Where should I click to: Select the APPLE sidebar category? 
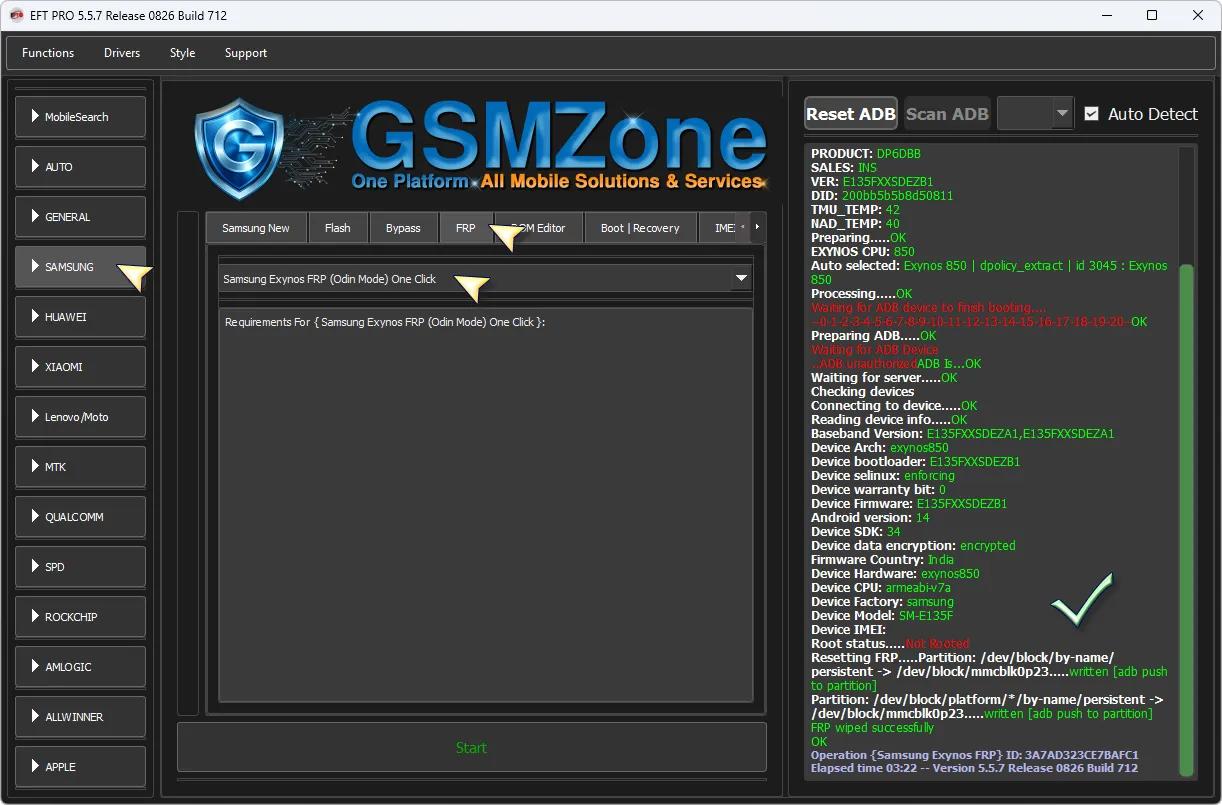click(x=80, y=767)
